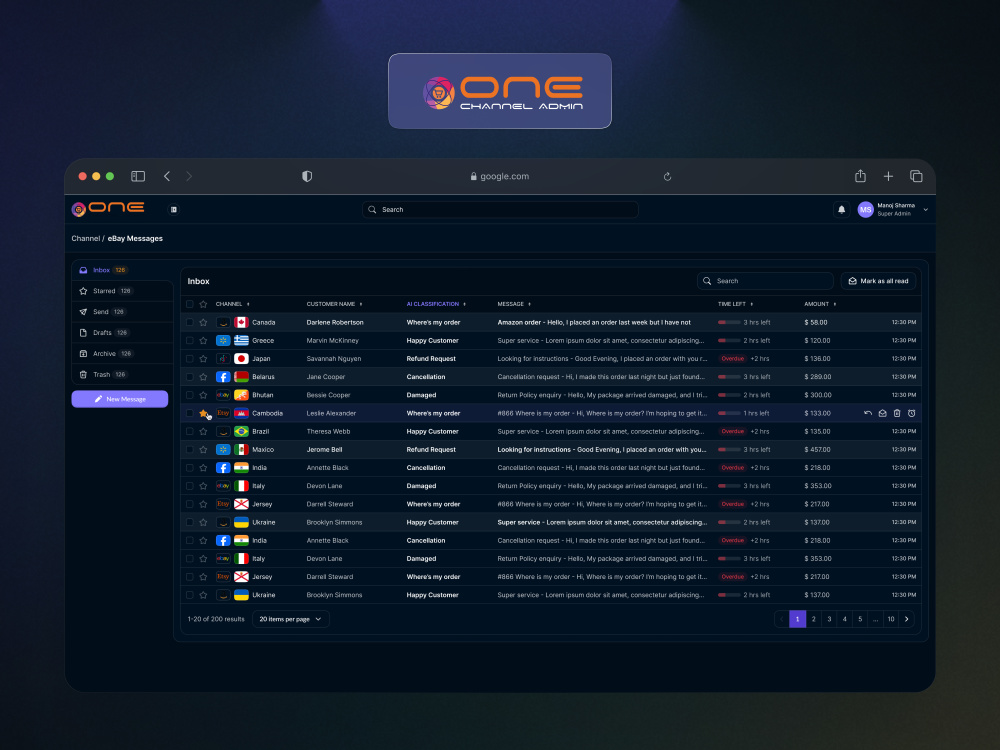
Task: Click the browser share icon
Action: (860, 175)
